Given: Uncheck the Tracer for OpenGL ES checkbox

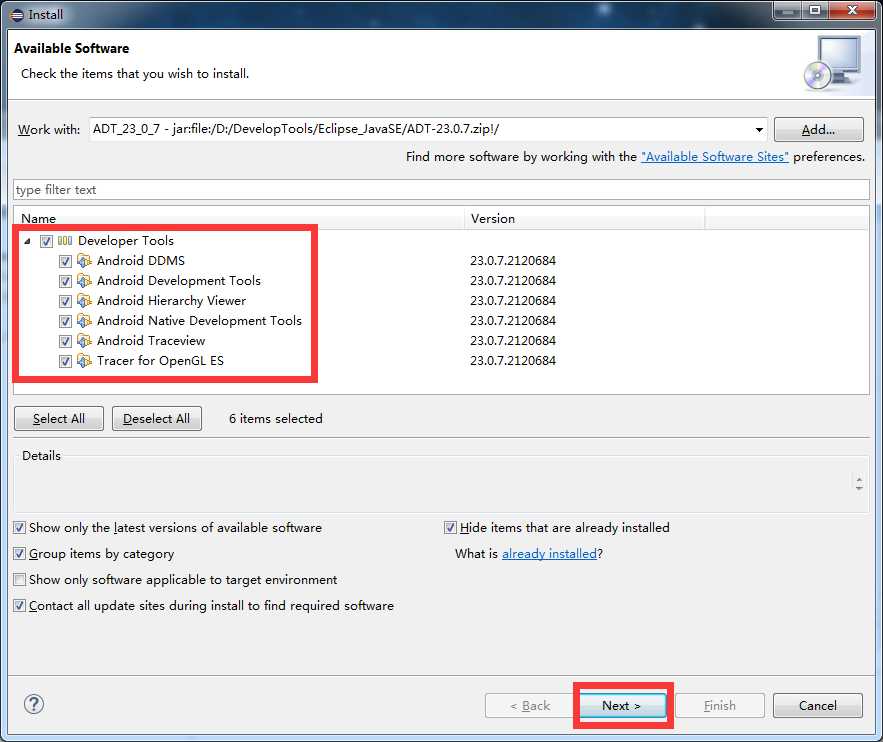Looking at the screenshot, I should (65, 361).
